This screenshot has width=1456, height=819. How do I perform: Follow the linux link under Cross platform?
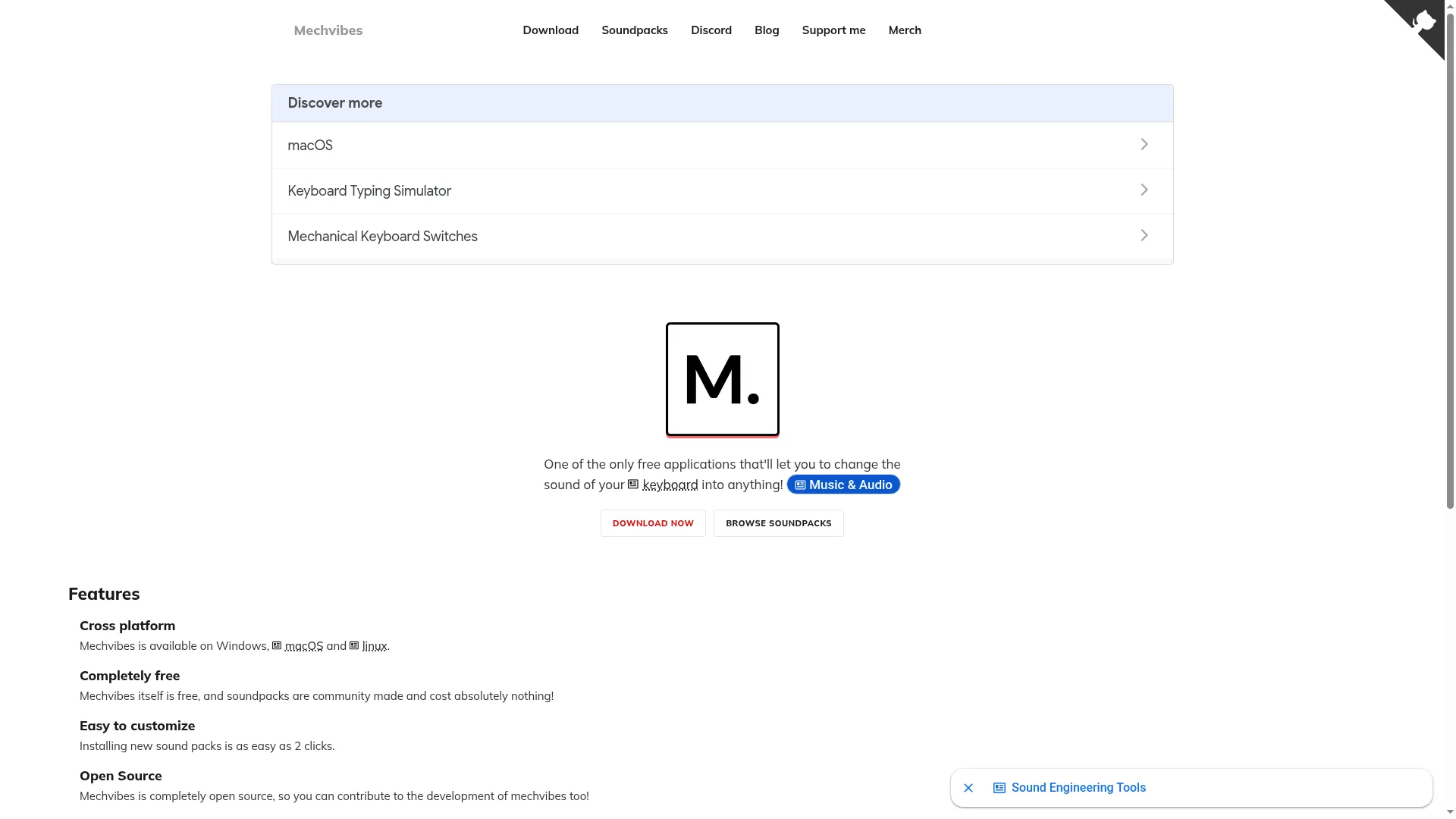point(375,646)
